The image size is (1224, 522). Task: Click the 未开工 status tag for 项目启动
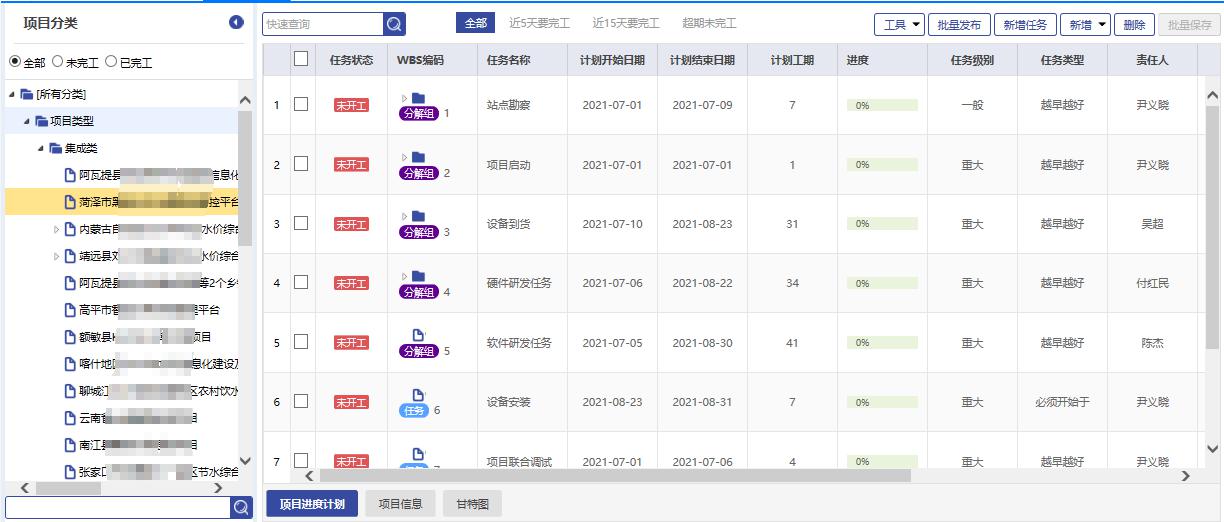click(x=351, y=165)
